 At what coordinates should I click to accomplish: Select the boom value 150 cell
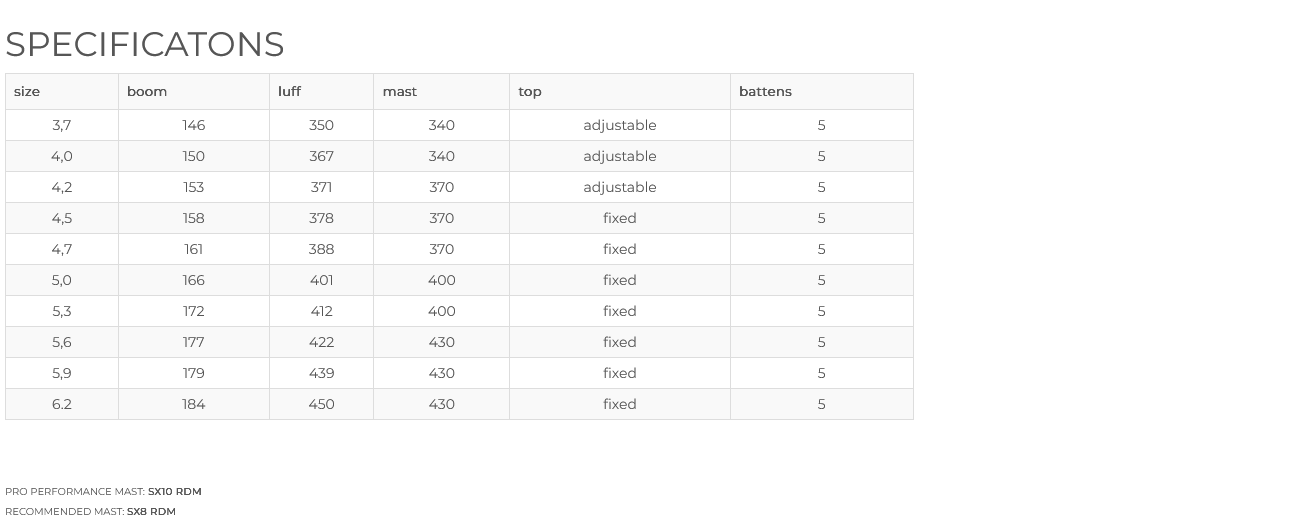[194, 156]
